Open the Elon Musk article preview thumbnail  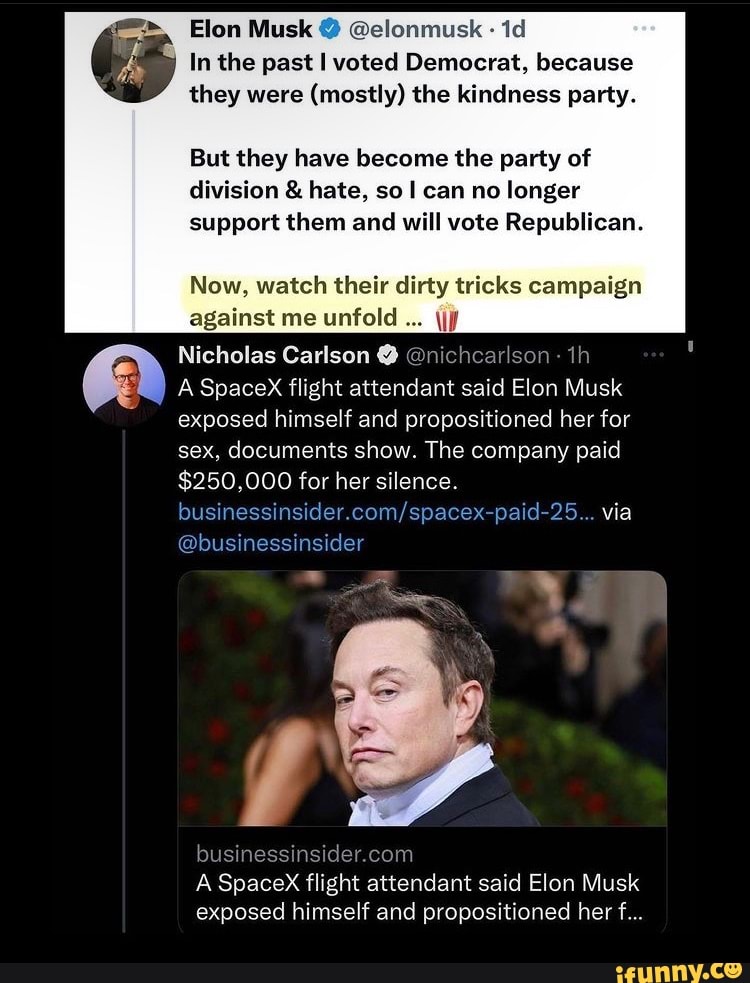click(x=423, y=700)
